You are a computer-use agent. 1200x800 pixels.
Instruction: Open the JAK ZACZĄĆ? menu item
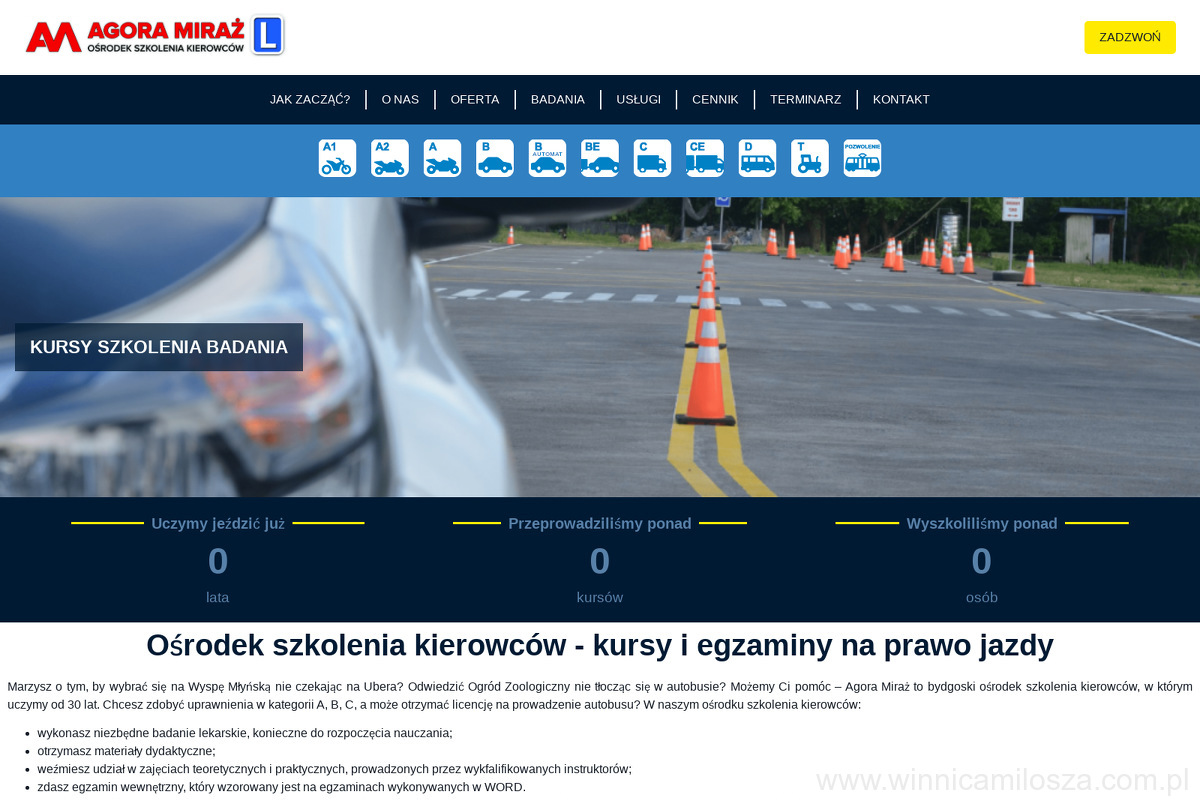click(x=310, y=99)
